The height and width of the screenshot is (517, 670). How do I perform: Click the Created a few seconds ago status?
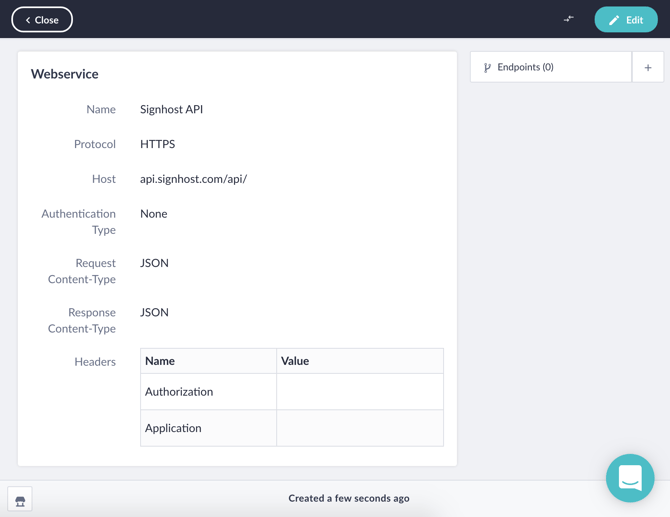pyautogui.click(x=349, y=498)
